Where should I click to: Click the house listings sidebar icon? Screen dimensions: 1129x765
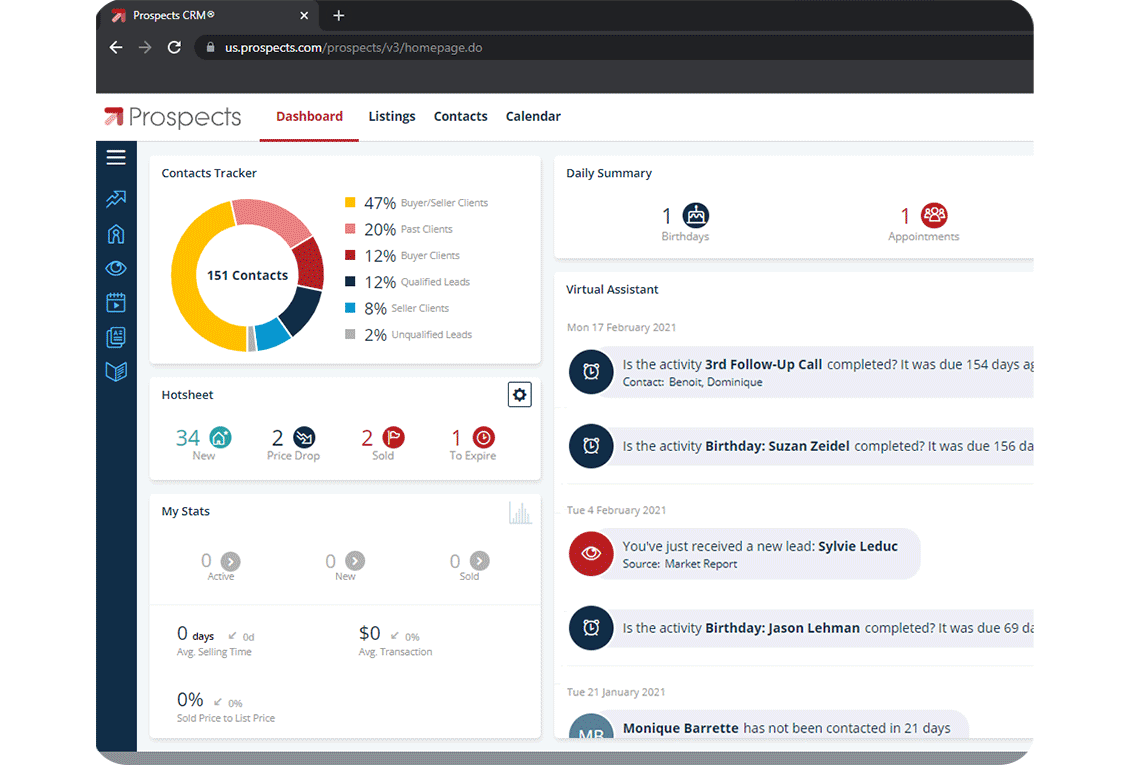click(x=116, y=234)
